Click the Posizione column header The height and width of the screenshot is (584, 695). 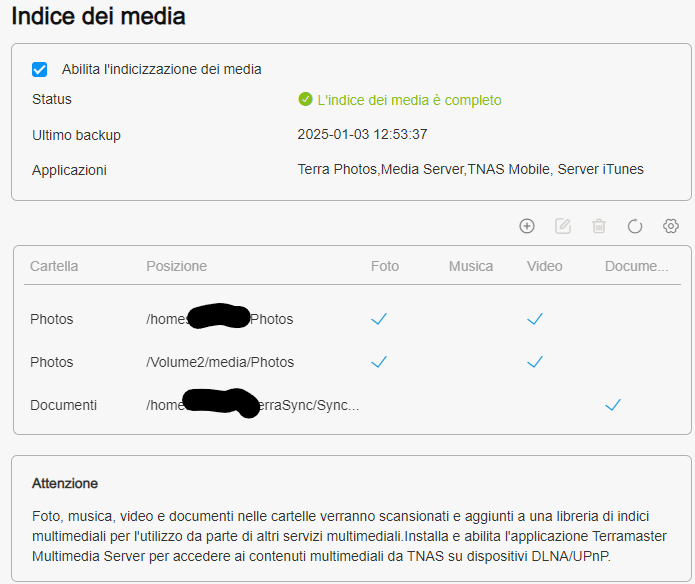tap(176, 266)
